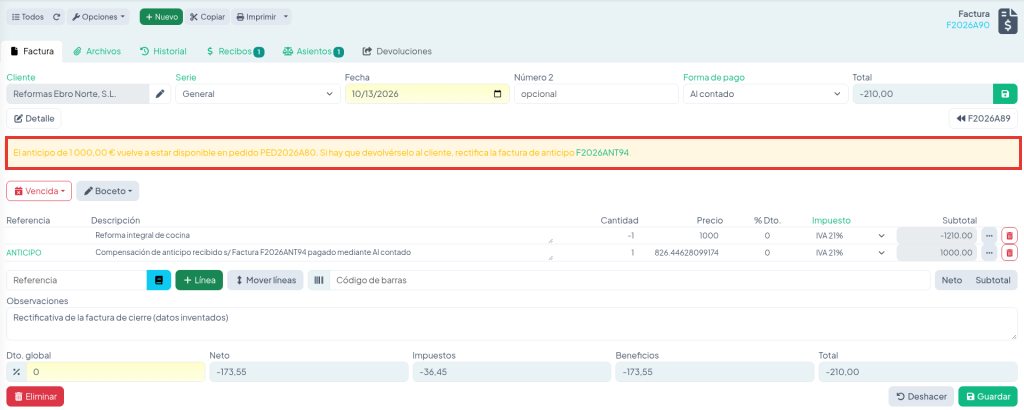This screenshot has width=1024, height=410.
Task: Click the Reformas Ebro Norte client field
Action: click(78, 94)
